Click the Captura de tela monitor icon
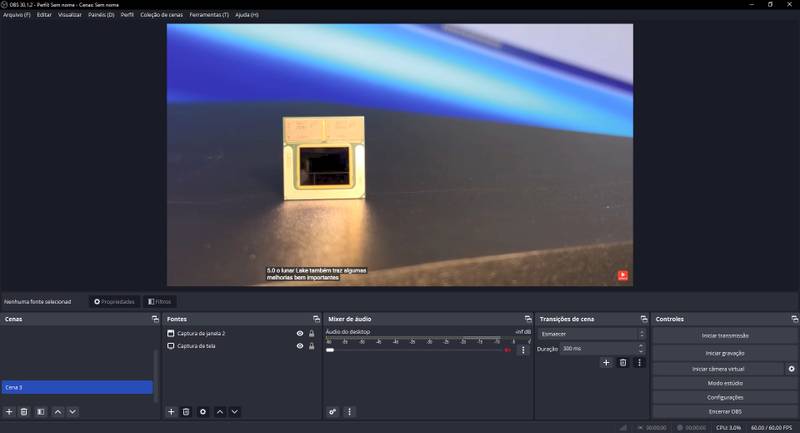The width and height of the screenshot is (800, 433). click(x=171, y=346)
